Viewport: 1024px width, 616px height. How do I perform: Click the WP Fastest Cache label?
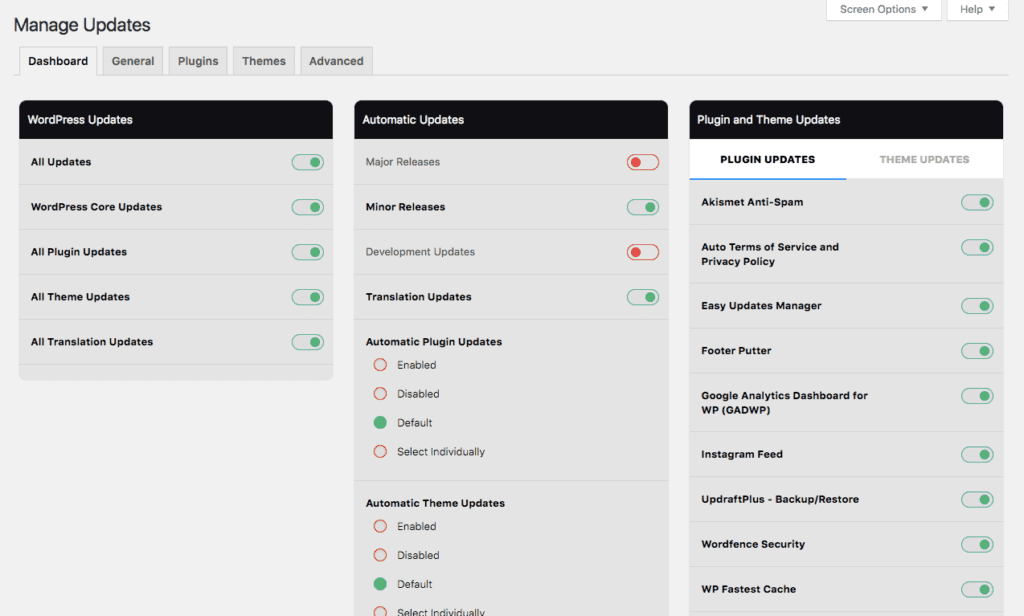pos(748,589)
